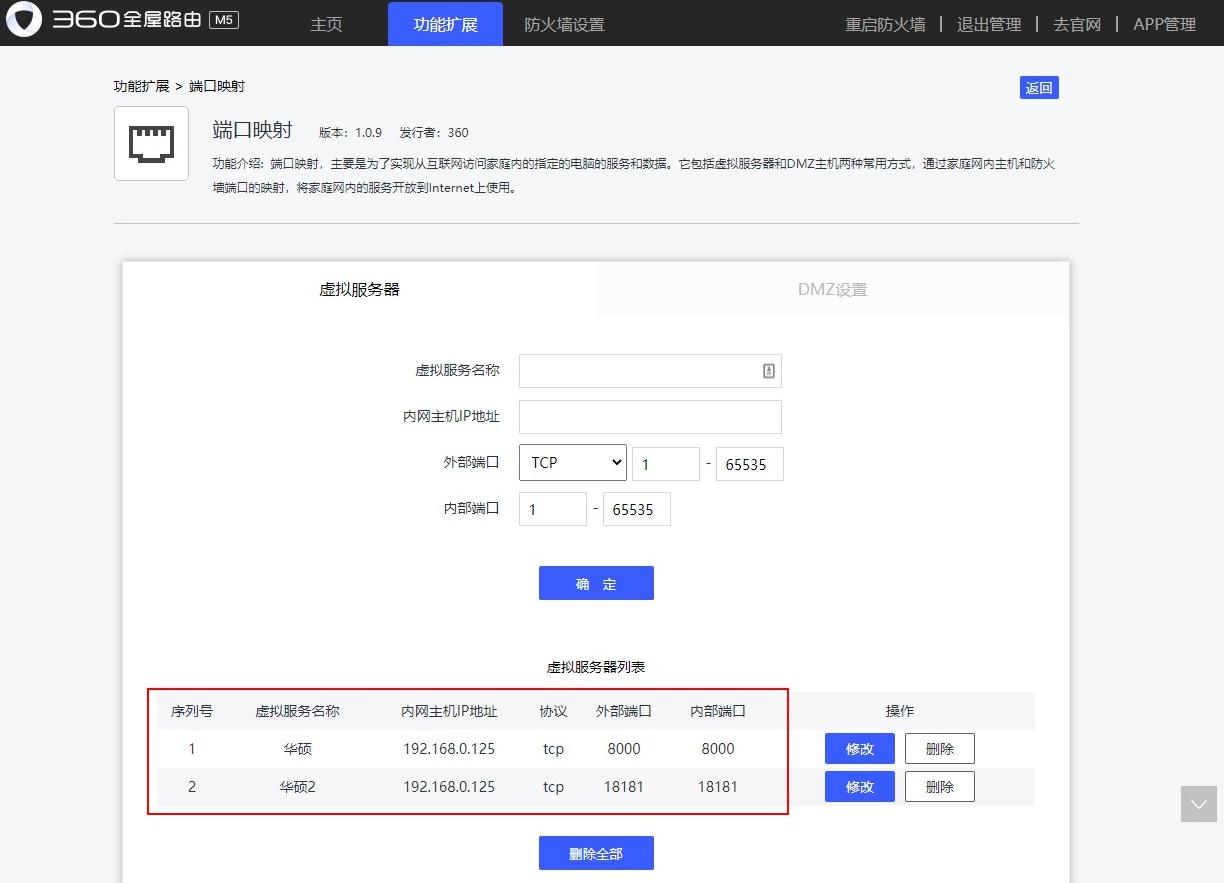
Task: Switch to the 主页 tab
Action: pyautogui.click(x=326, y=24)
